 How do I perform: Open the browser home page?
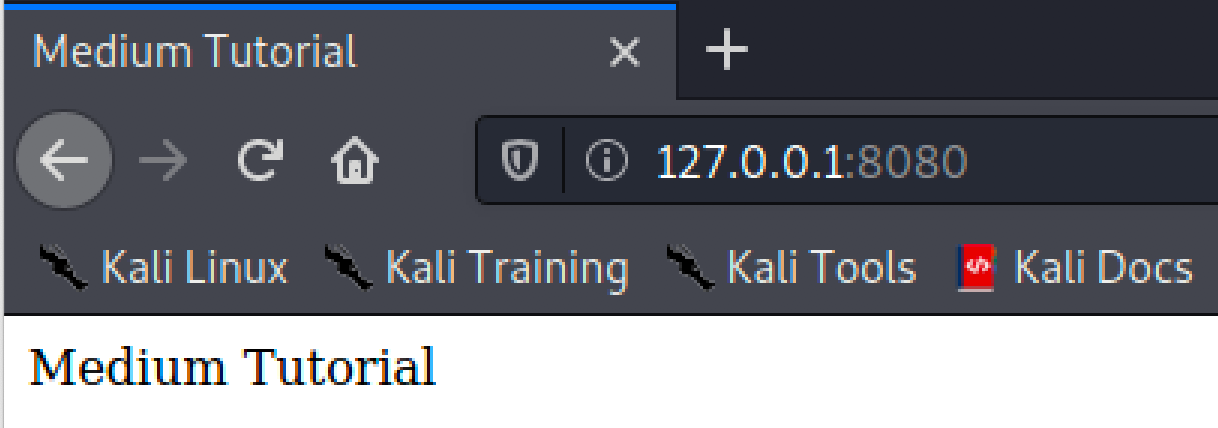(355, 160)
